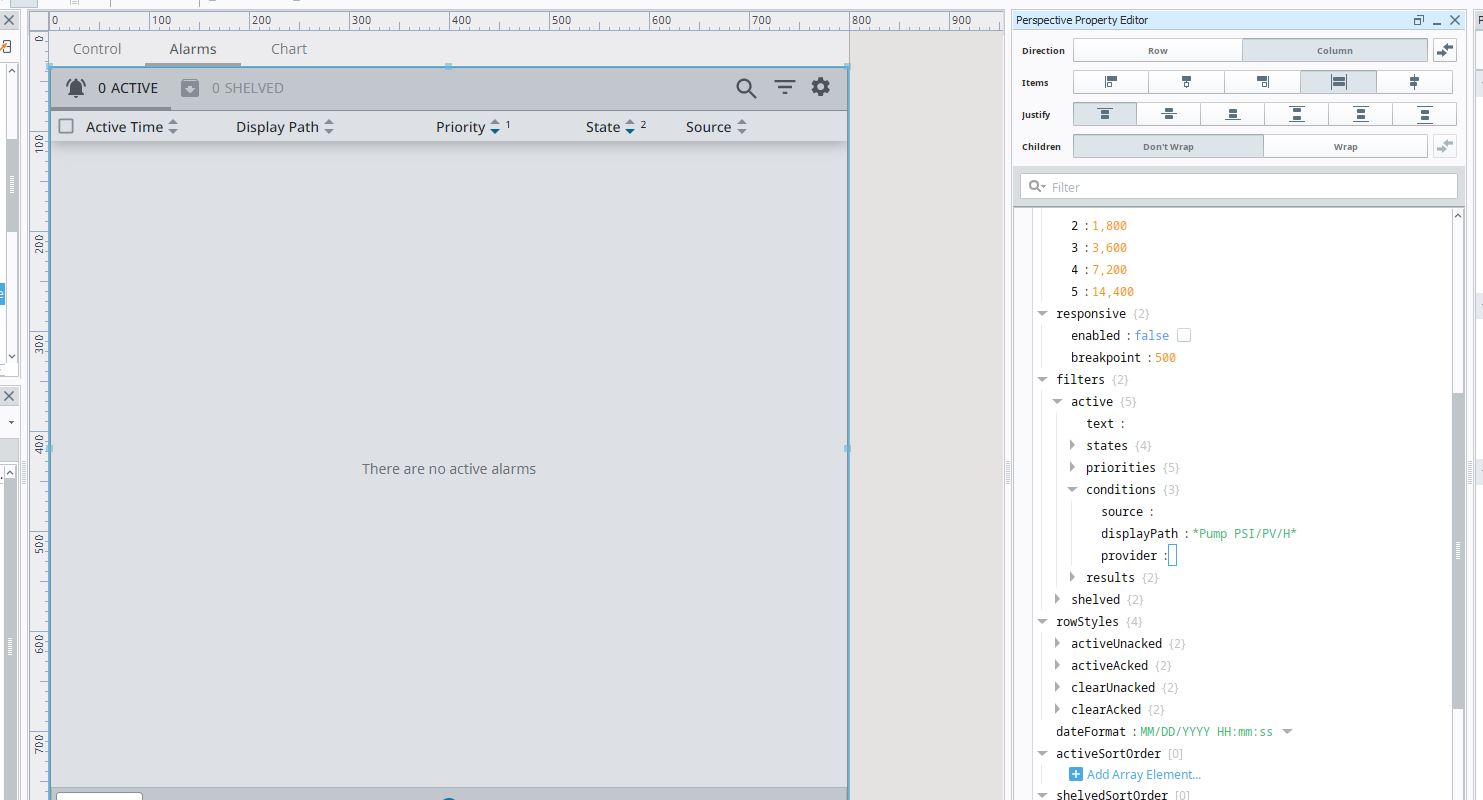Click the provider value input box
Viewport: 1483px width, 800px height.
pyautogui.click(x=1173, y=555)
